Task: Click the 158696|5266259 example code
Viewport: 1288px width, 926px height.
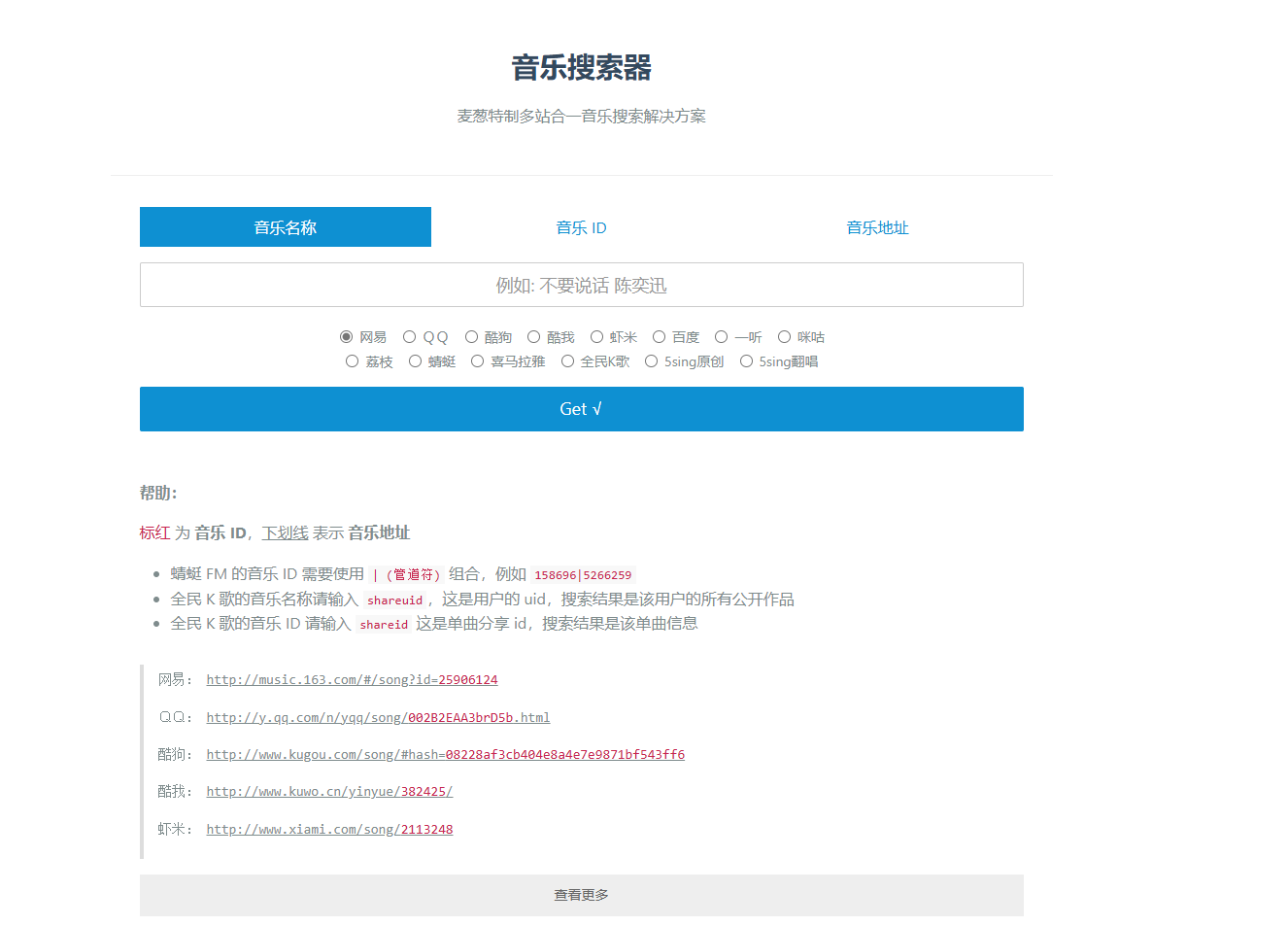Action: 583,575
